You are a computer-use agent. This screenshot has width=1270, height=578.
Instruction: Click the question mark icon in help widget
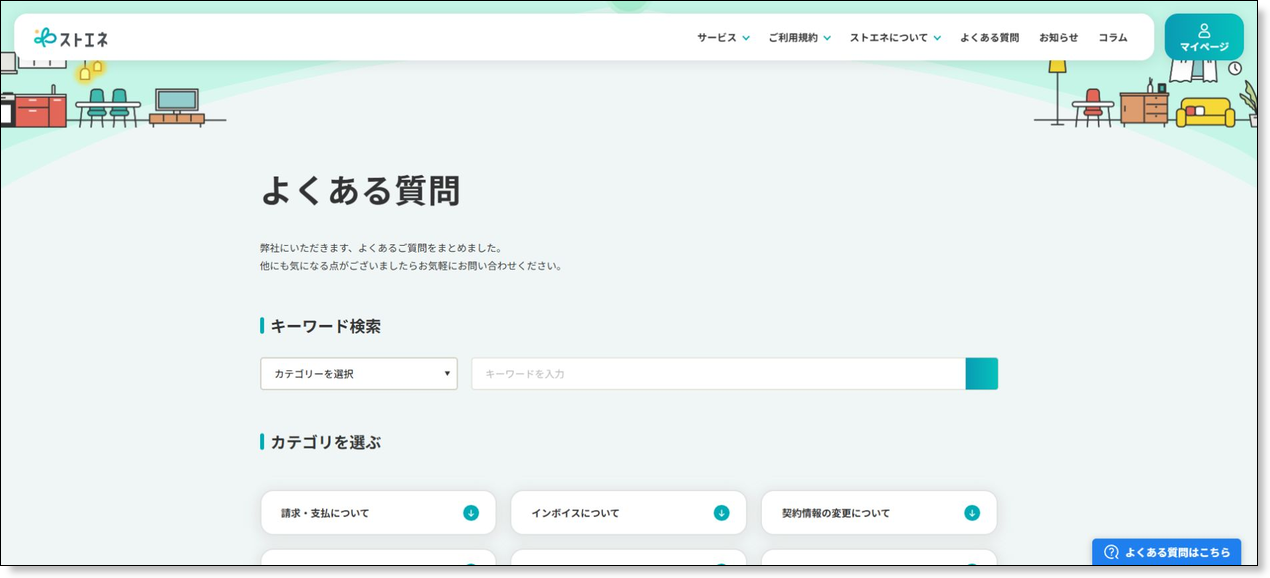pos(1111,552)
